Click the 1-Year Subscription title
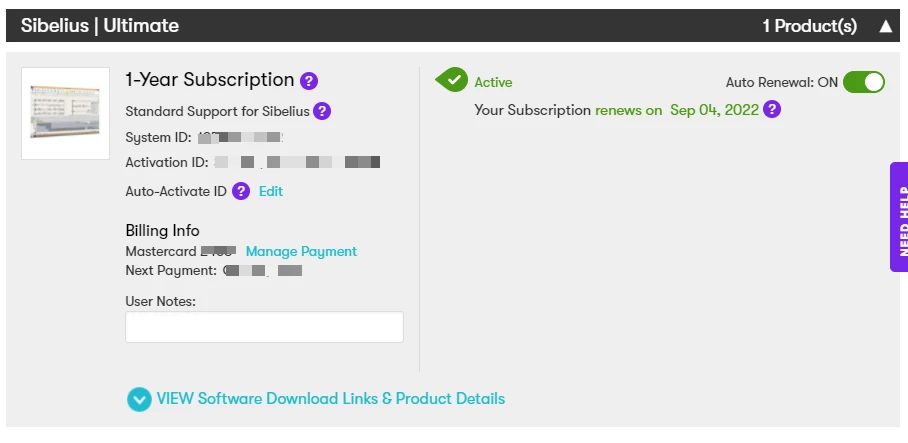 (x=209, y=80)
